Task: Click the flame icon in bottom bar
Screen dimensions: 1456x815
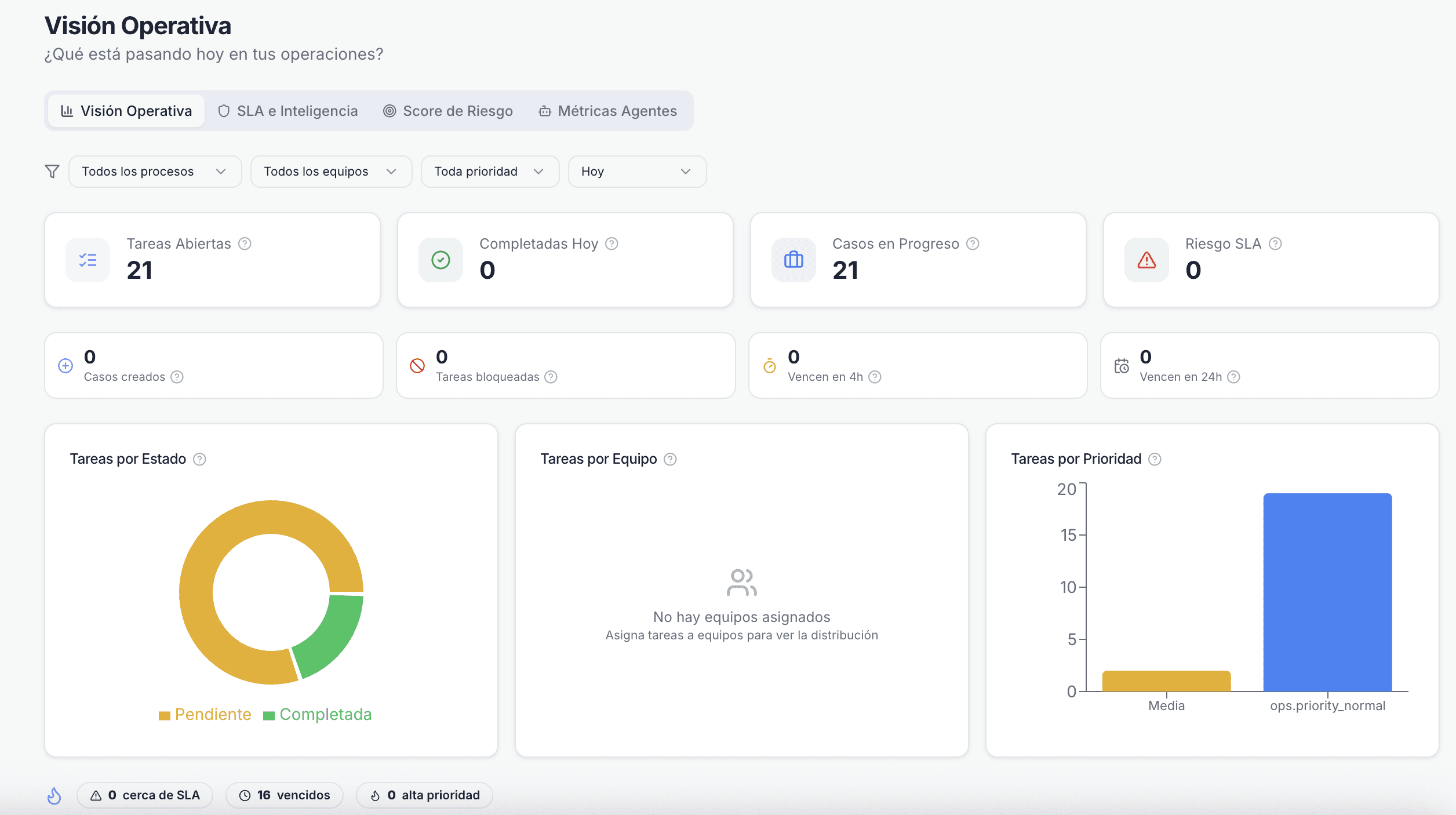Action: tap(54, 796)
